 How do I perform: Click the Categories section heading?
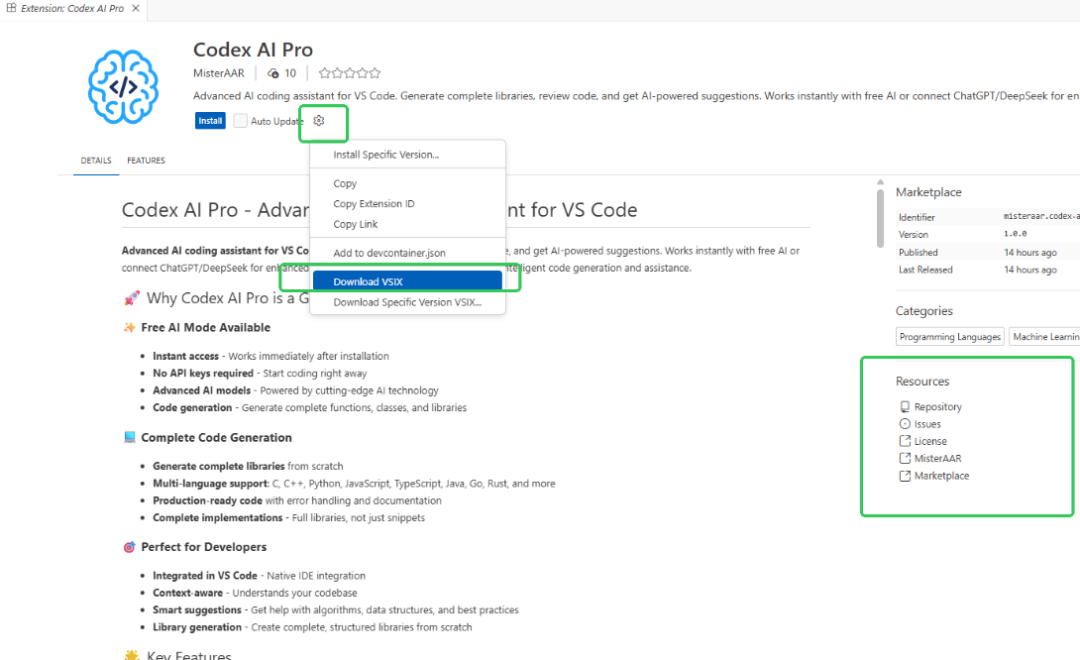924,311
